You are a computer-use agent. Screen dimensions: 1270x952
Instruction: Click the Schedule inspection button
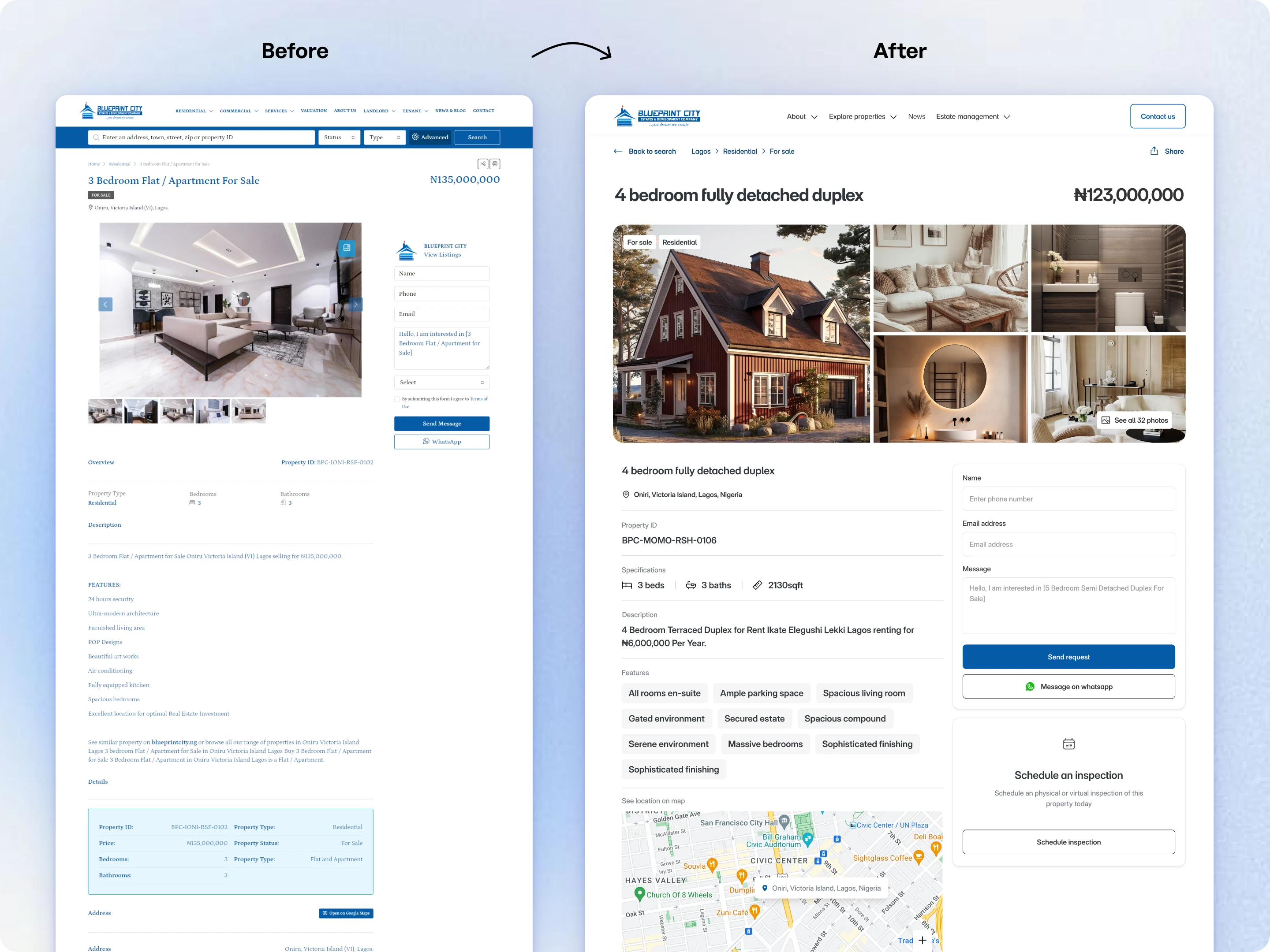coord(1068,842)
